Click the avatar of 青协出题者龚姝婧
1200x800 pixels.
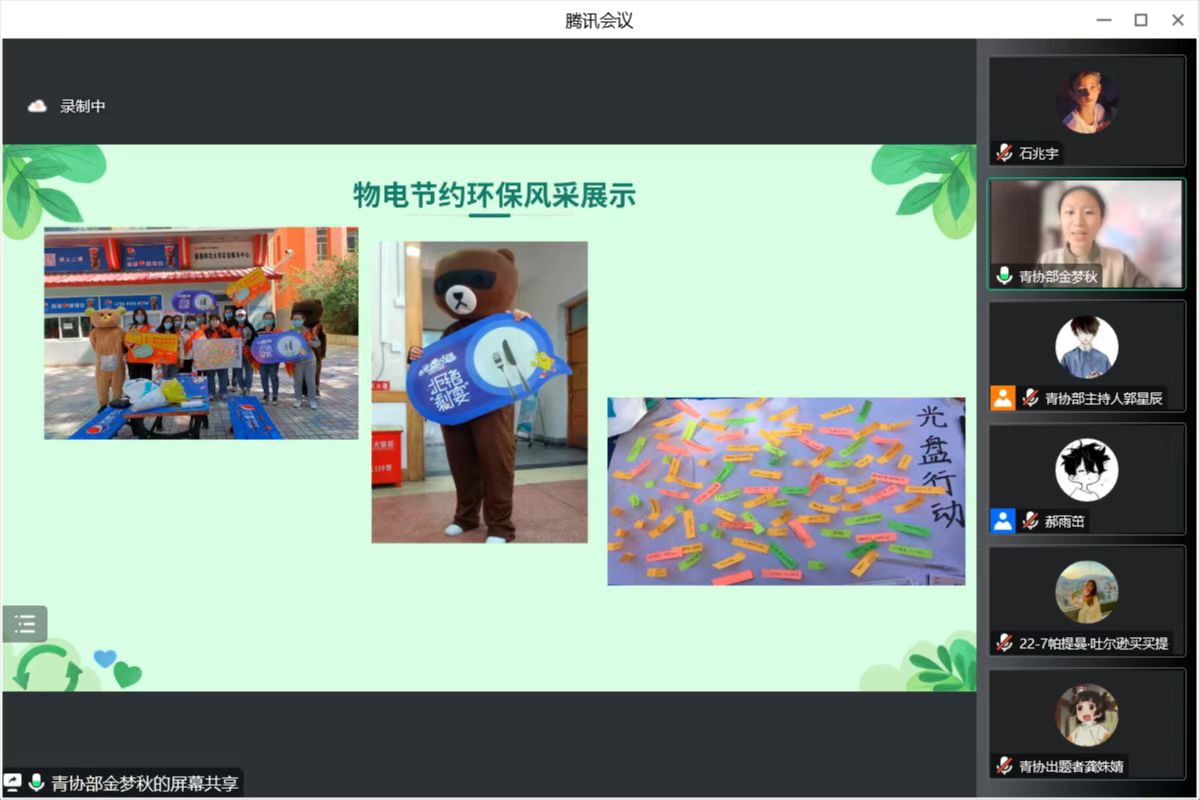[1087, 715]
